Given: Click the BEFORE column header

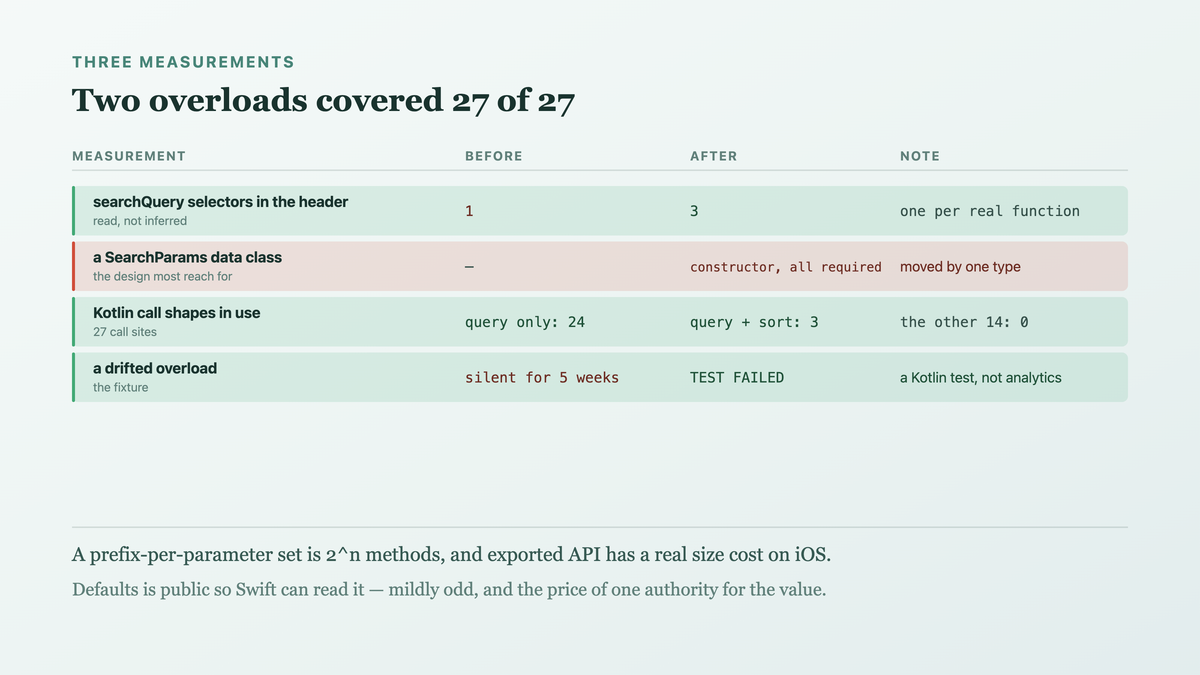Looking at the screenshot, I should [x=494, y=156].
